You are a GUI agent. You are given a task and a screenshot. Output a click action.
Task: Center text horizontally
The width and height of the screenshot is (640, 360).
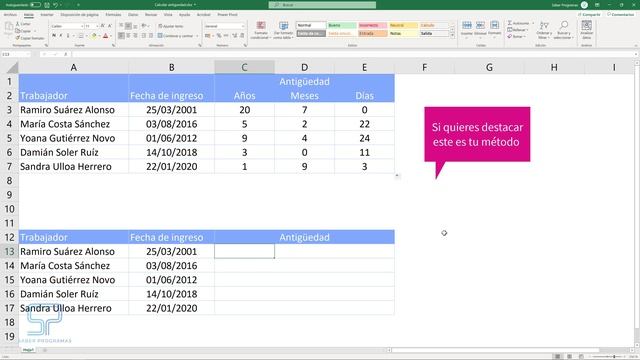(129, 36)
